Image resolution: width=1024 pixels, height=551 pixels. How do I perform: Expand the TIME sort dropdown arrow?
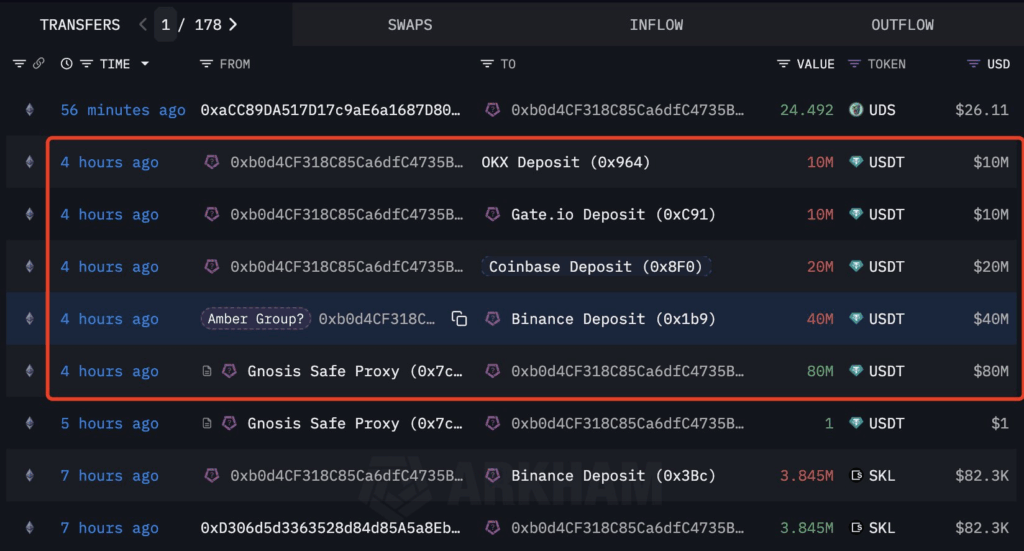145,64
